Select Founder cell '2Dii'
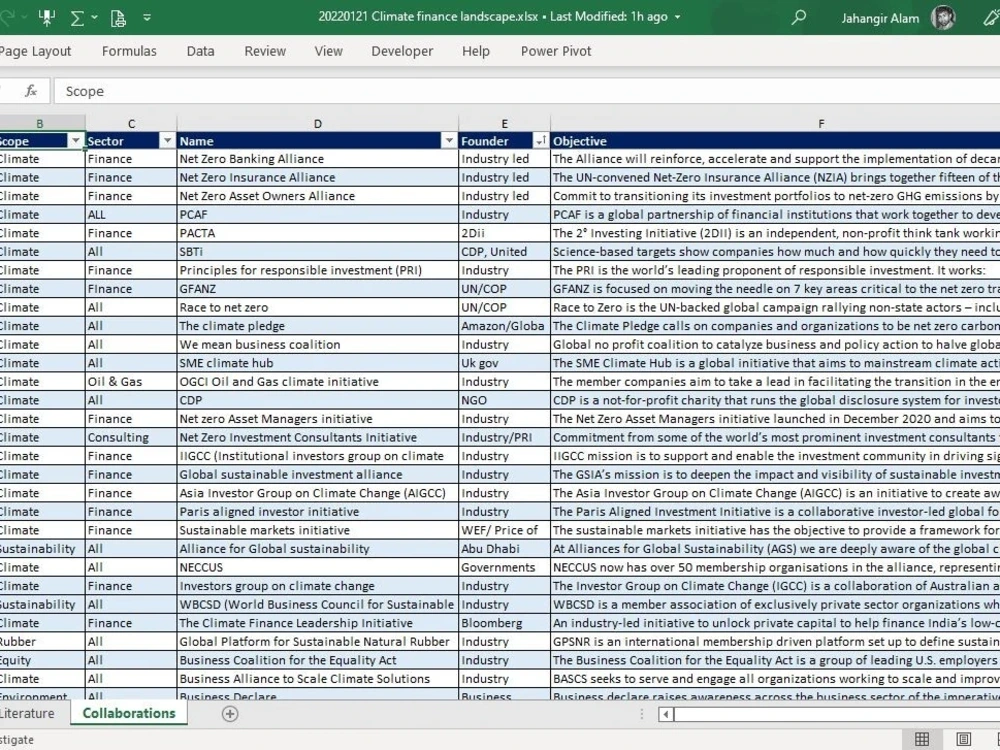 (x=504, y=233)
